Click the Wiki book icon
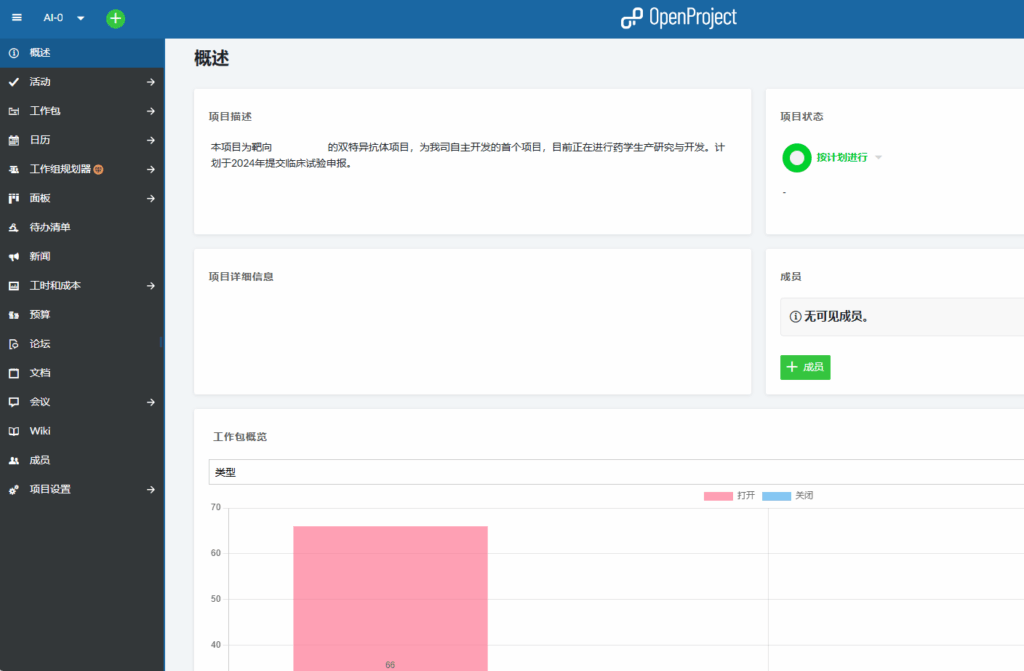The width and height of the screenshot is (1024, 671). click(x=14, y=431)
